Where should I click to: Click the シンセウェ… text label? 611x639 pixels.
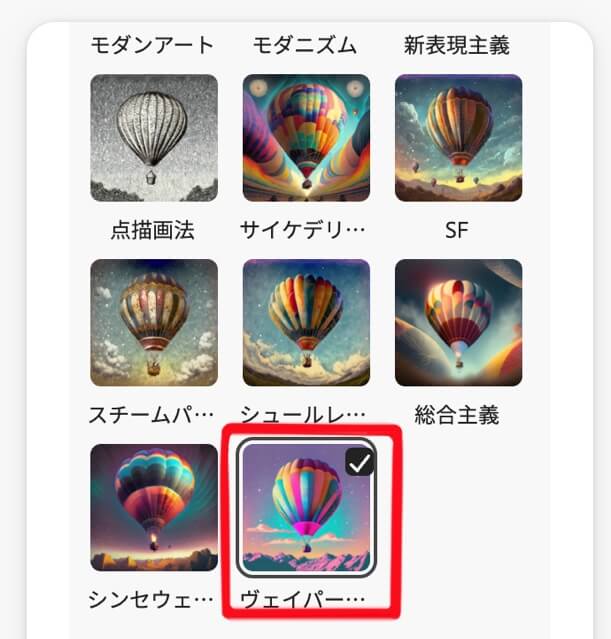[151, 599]
